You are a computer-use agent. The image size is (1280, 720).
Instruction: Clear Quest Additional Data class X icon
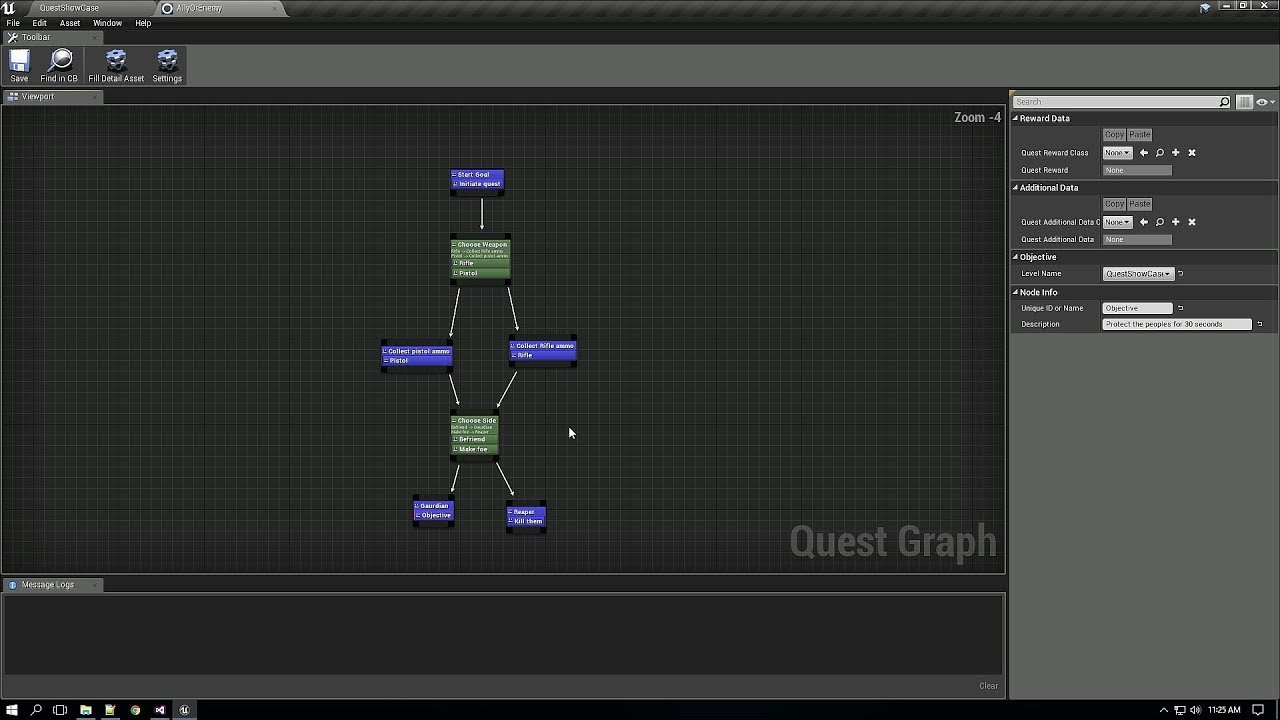(1192, 222)
